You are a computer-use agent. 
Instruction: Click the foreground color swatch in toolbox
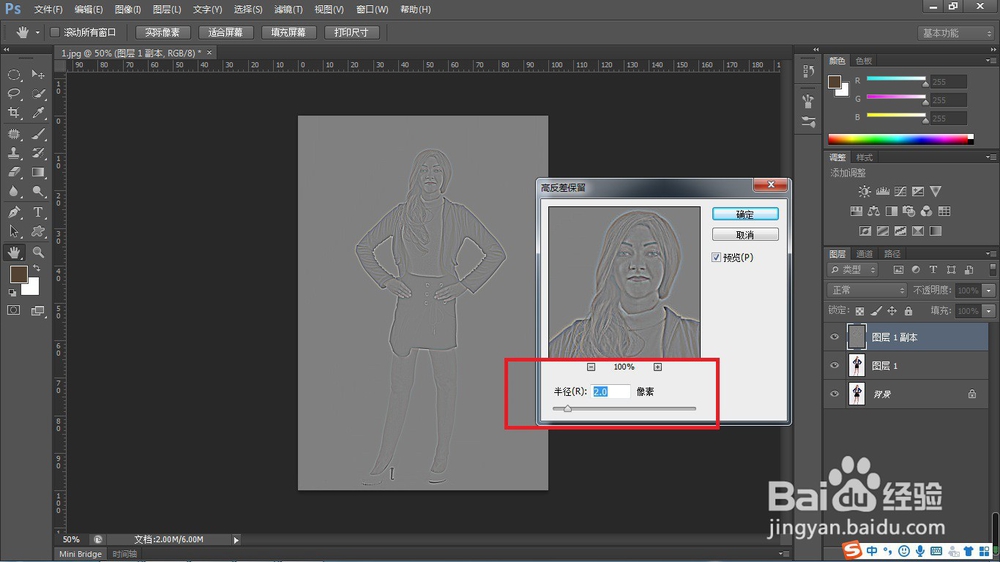point(18,274)
